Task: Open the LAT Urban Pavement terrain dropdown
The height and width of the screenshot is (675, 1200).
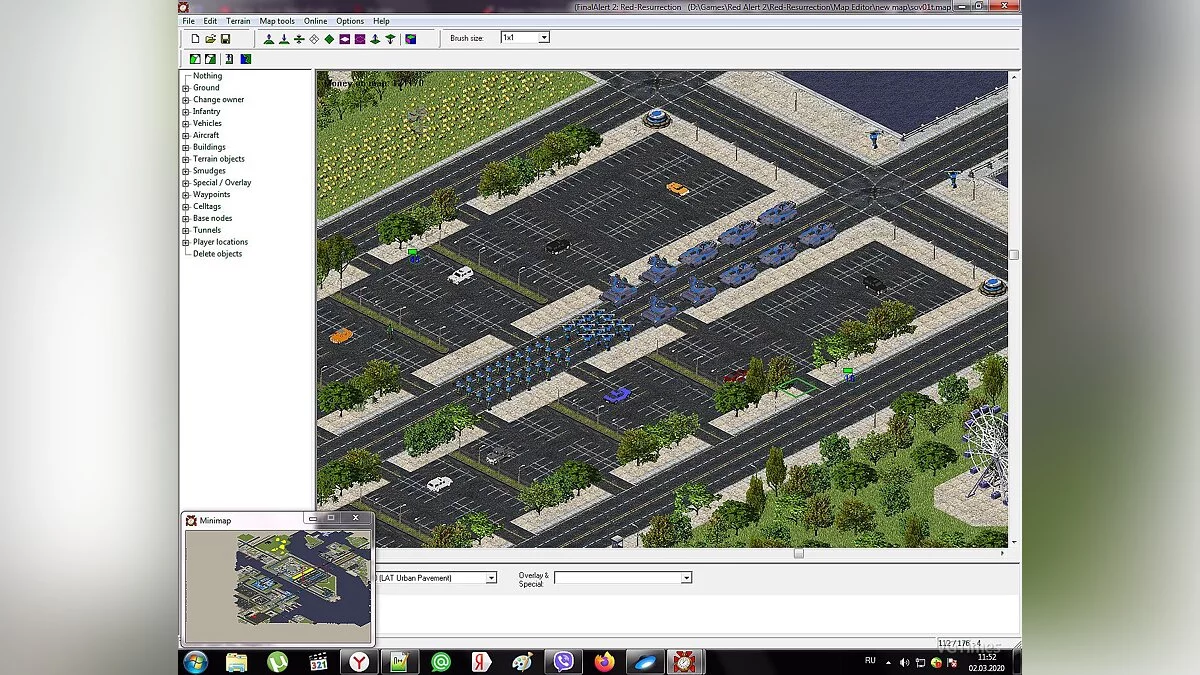Action: coord(491,578)
